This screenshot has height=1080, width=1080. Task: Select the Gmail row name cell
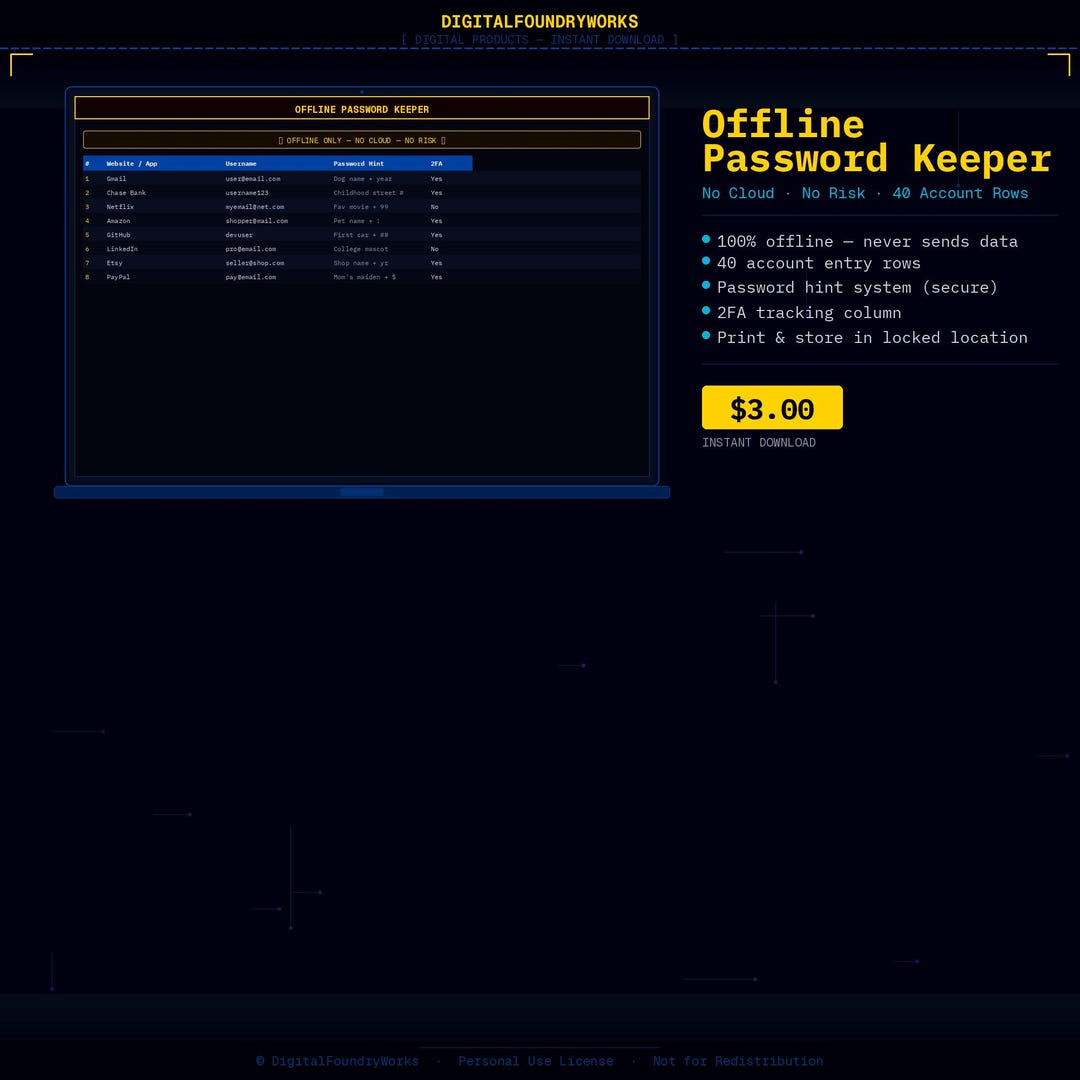[116, 178]
